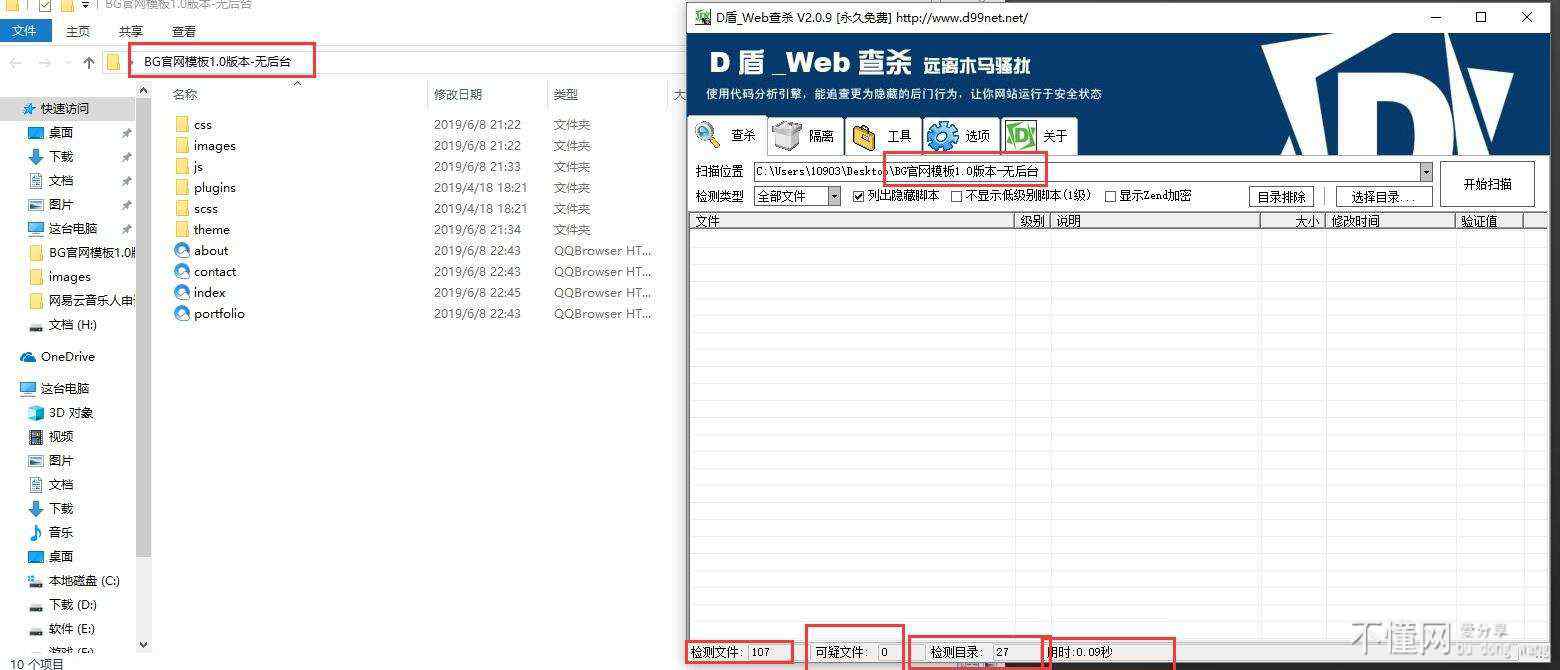Click the 验证值 column header

pyautogui.click(x=1488, y=221)
